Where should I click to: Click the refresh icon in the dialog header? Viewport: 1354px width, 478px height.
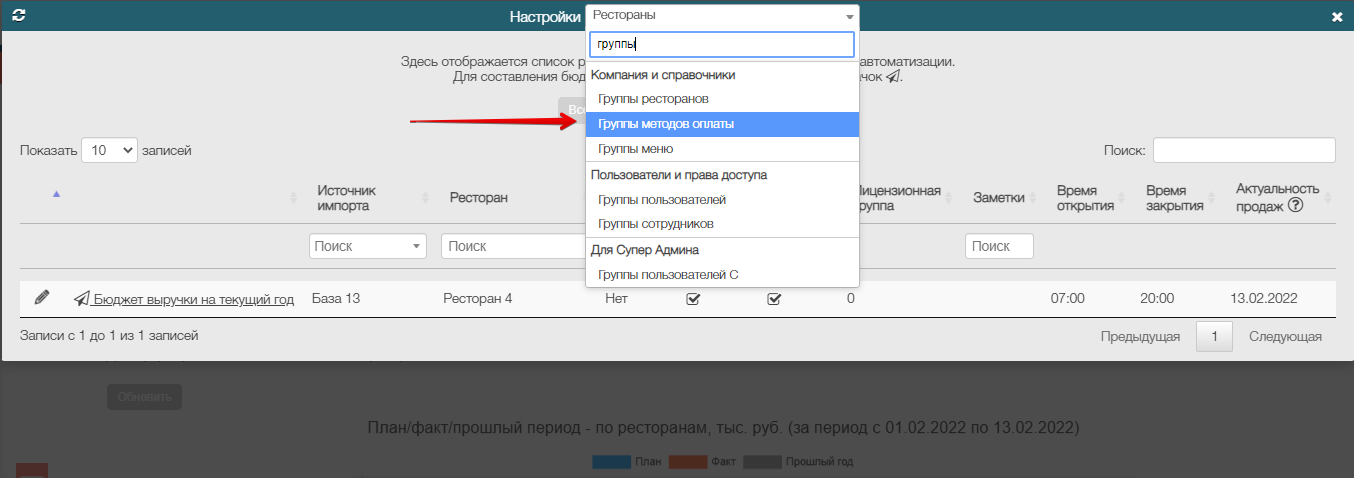[19, 16]
